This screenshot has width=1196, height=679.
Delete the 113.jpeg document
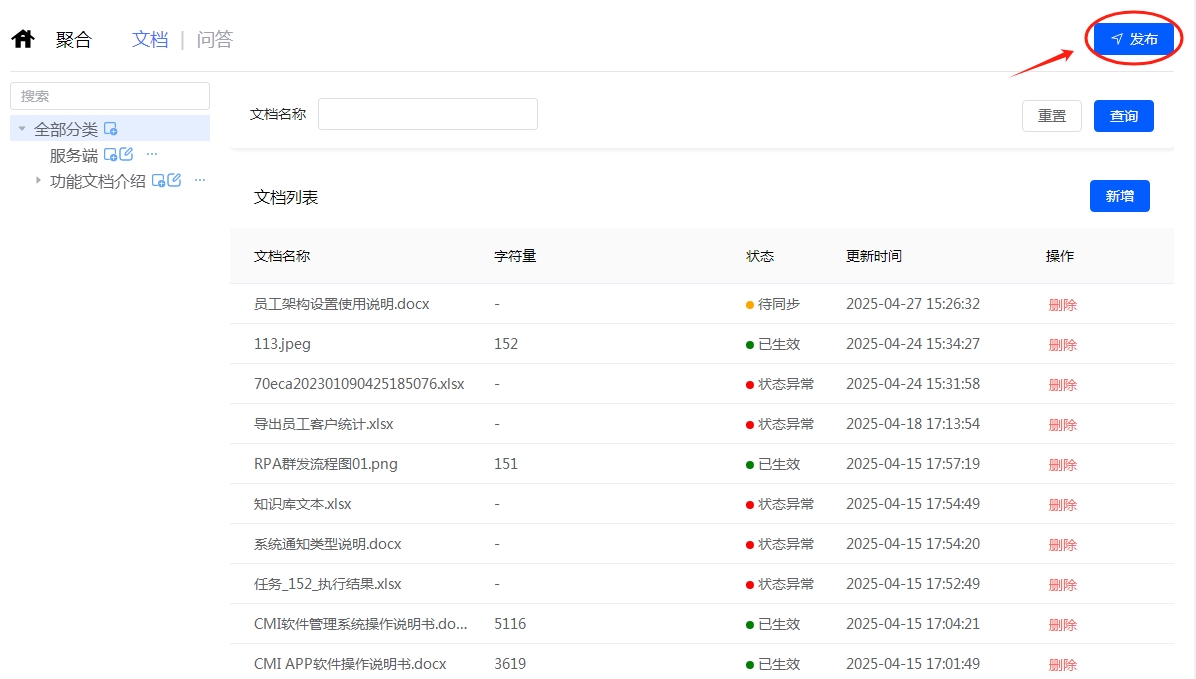[x=1062, y=344]
